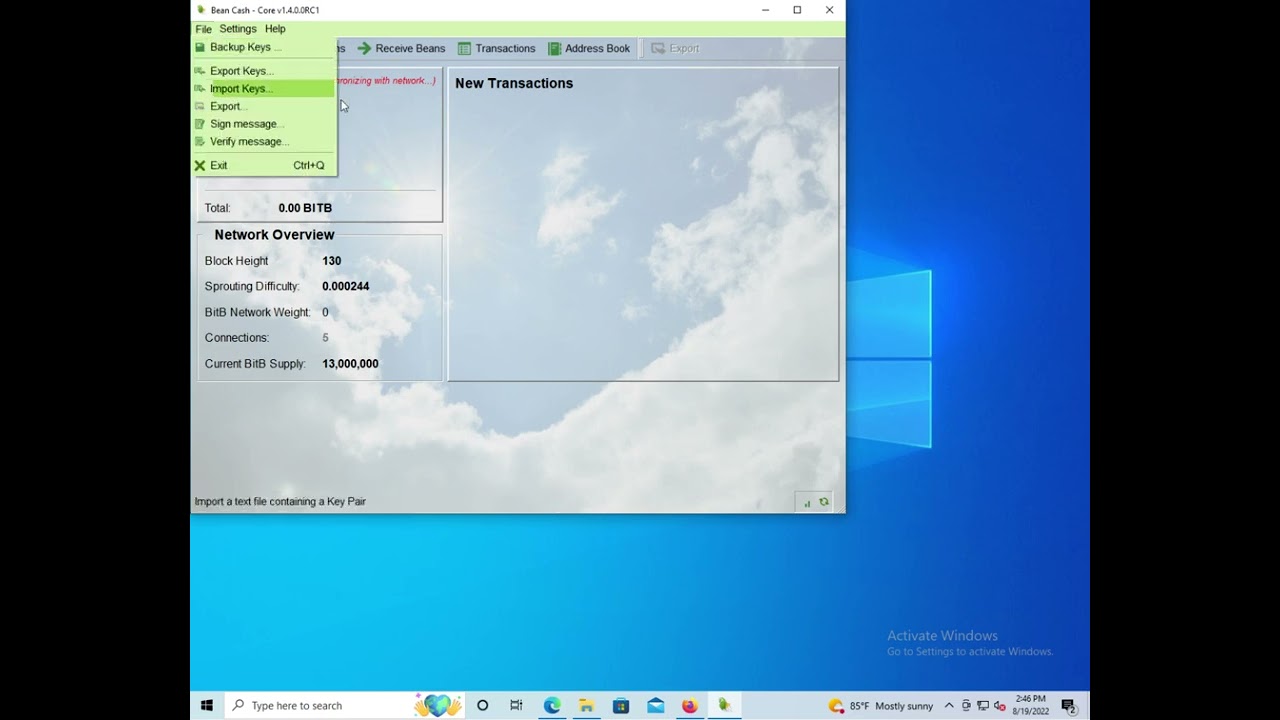
Task: Click the connection strength status icon
Action: coord(807,503)
